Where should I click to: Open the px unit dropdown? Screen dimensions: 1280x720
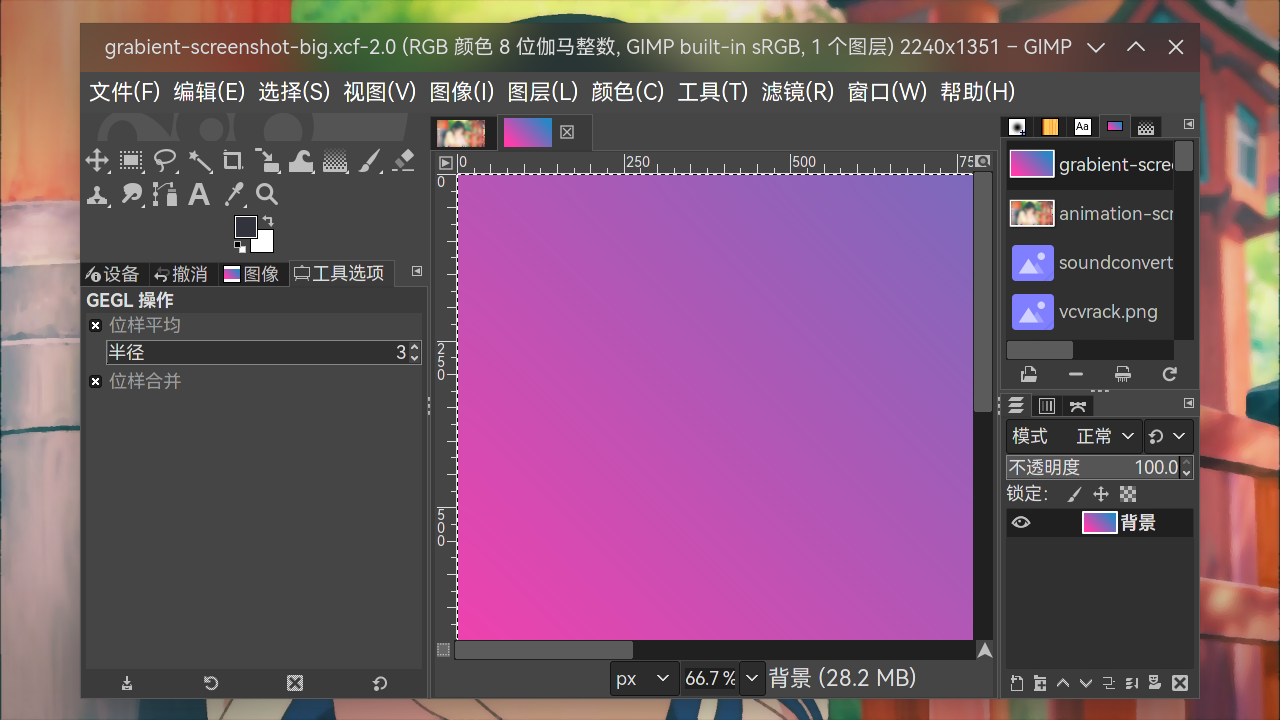(x=642, y=679)
